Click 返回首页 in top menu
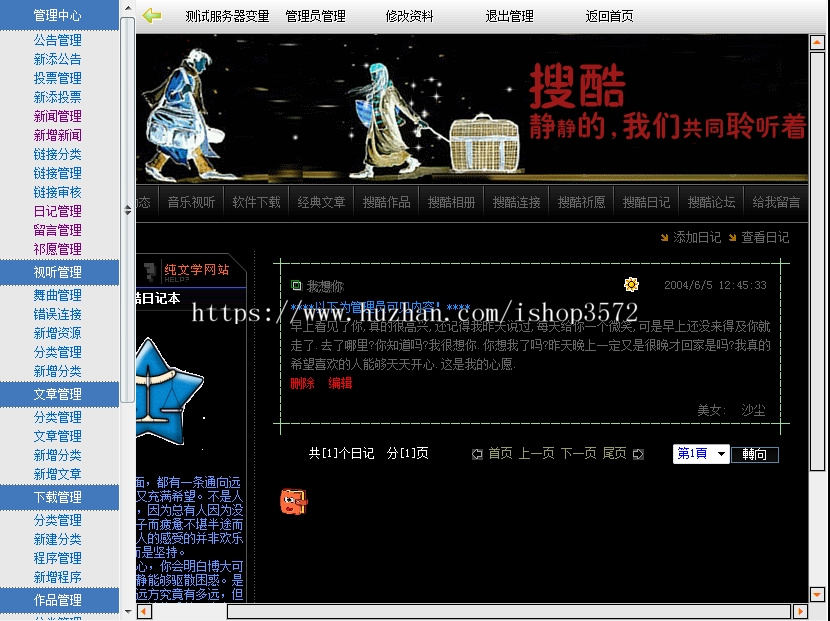This screenshot has height=621, width=830. [609, 16]
